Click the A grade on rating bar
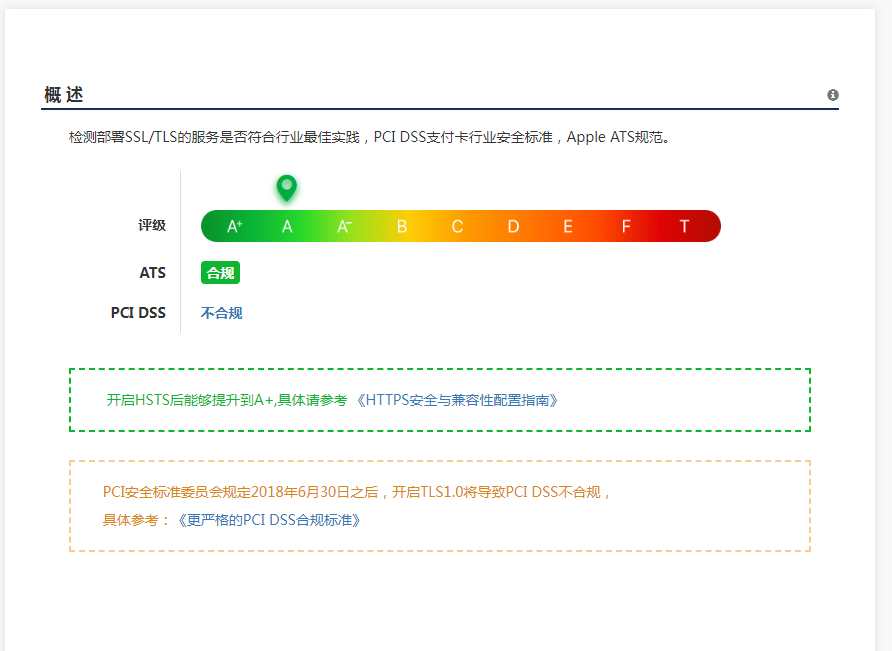 point(287,226)
